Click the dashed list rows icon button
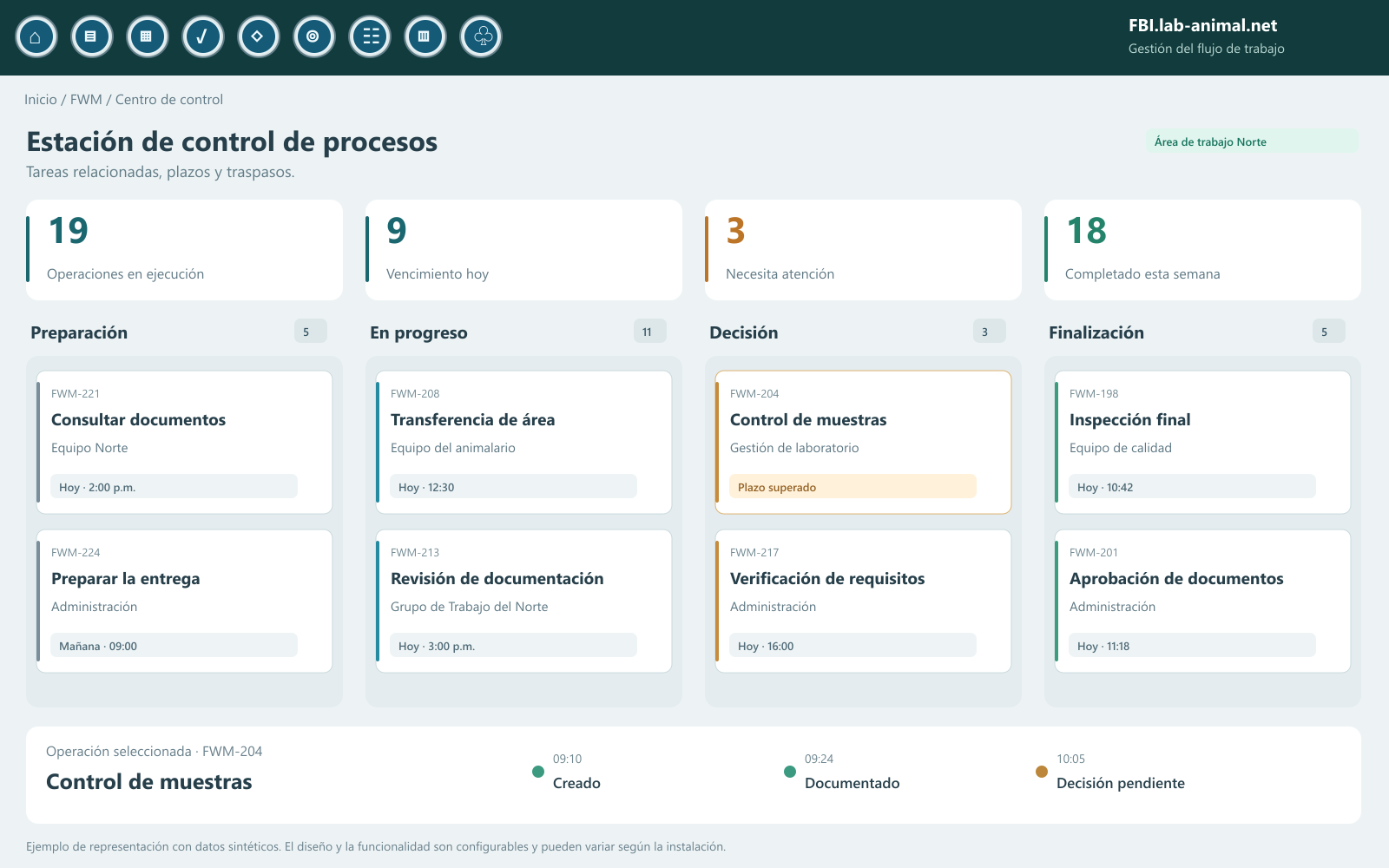 369,37
